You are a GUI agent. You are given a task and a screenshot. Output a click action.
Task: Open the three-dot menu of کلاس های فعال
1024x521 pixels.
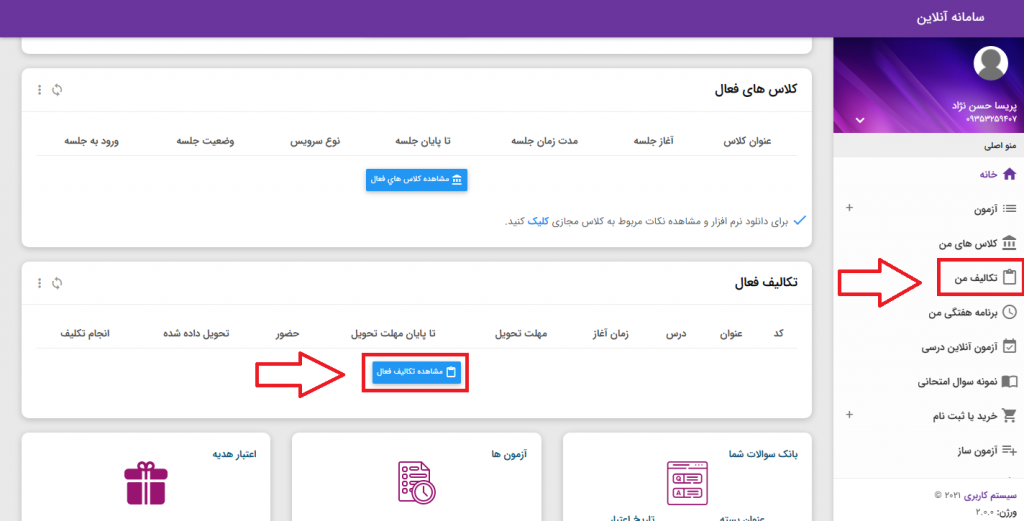pos(39,89)
